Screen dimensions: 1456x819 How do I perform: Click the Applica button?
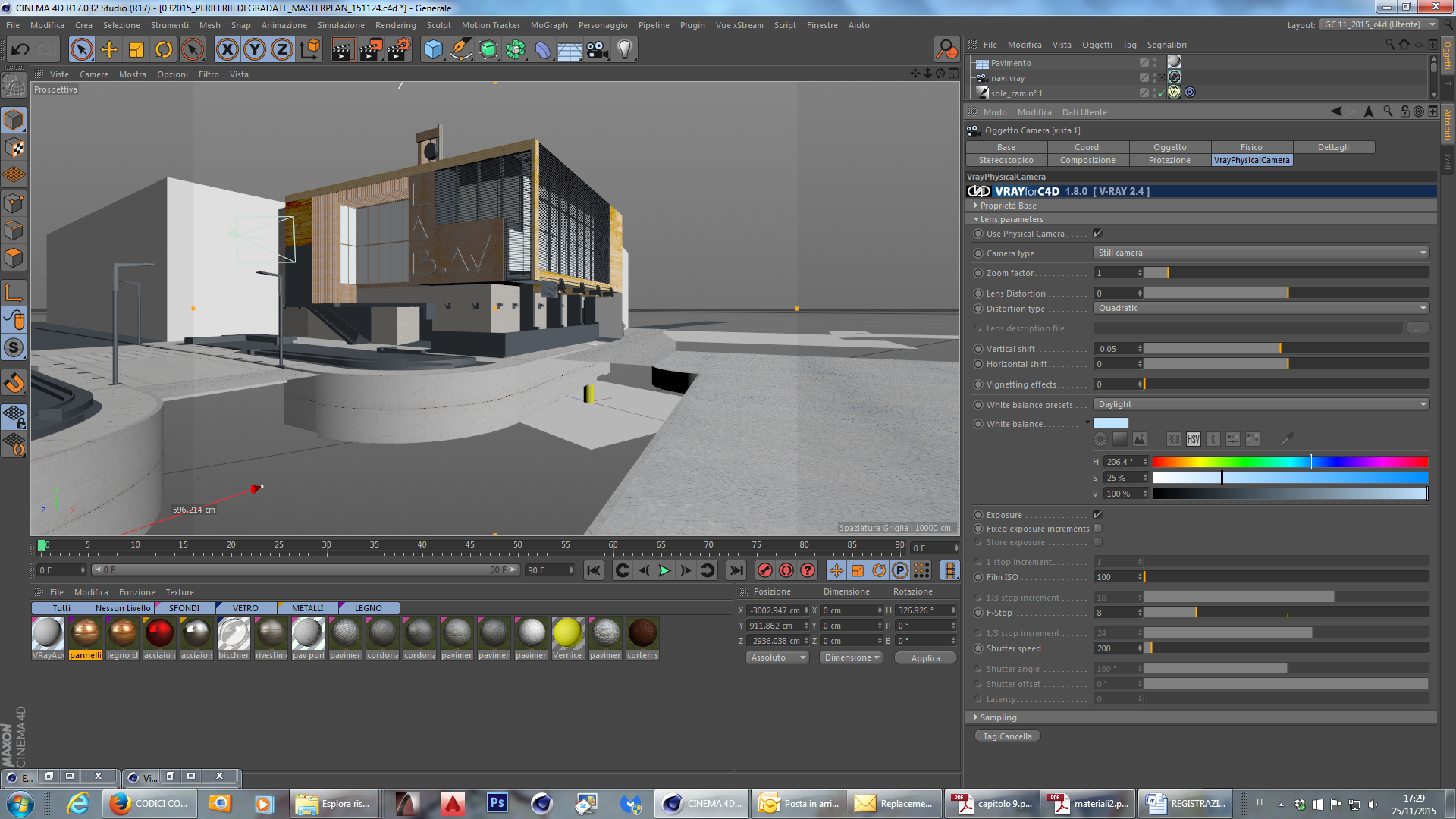pyautogui.click(x=925, y=658)
